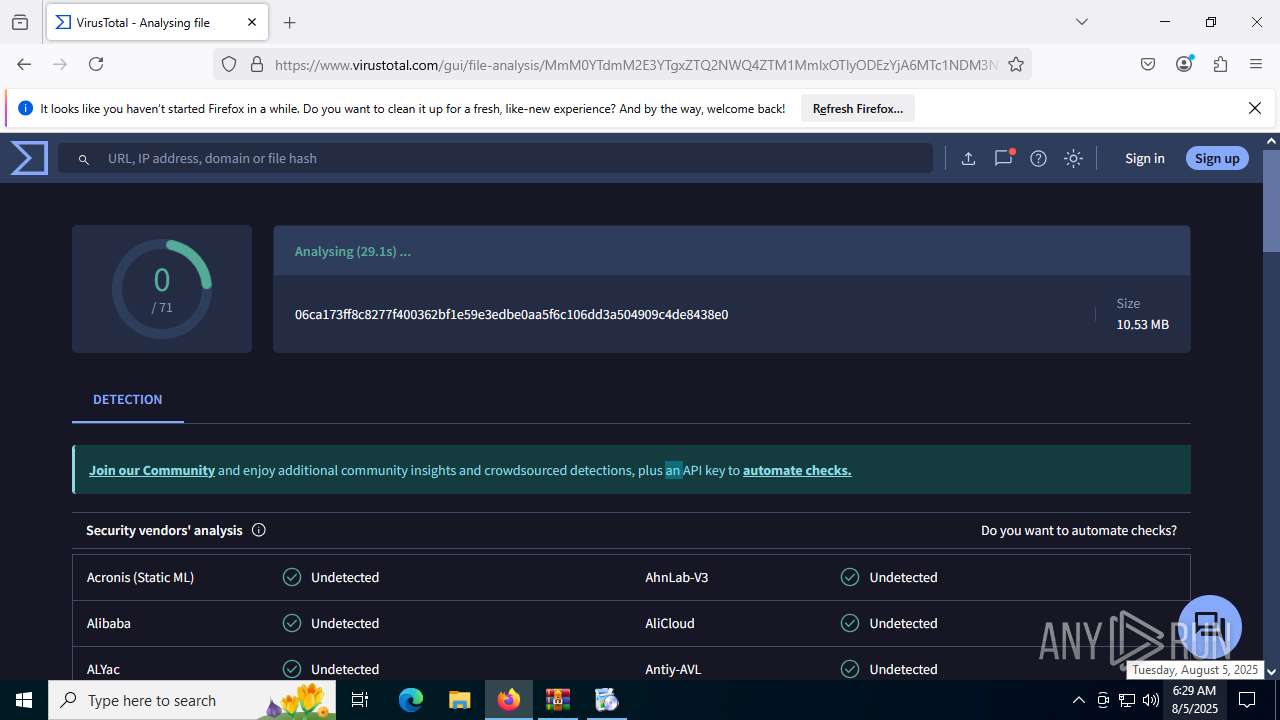Click the Alibaba vendor name
Screen dimensions: 1280x720
click(109, 623)
